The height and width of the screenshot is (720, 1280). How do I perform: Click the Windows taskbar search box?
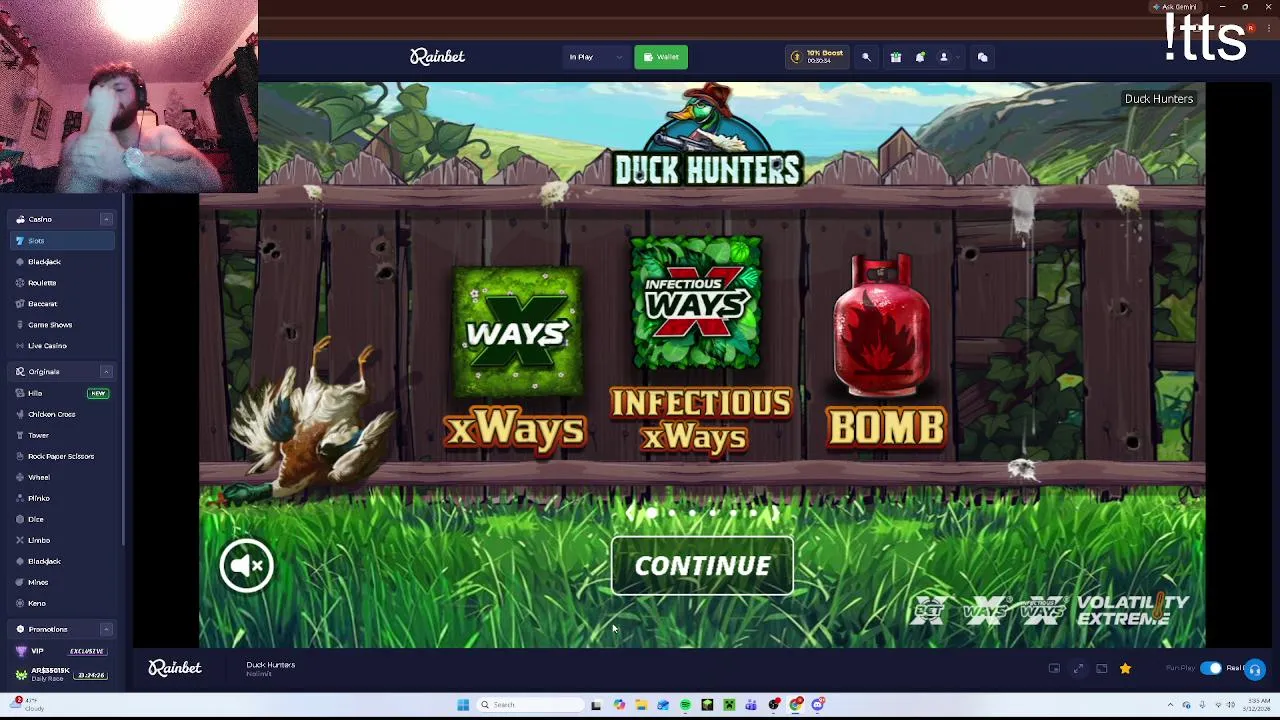pyautogui.click(x=528, y=705)
